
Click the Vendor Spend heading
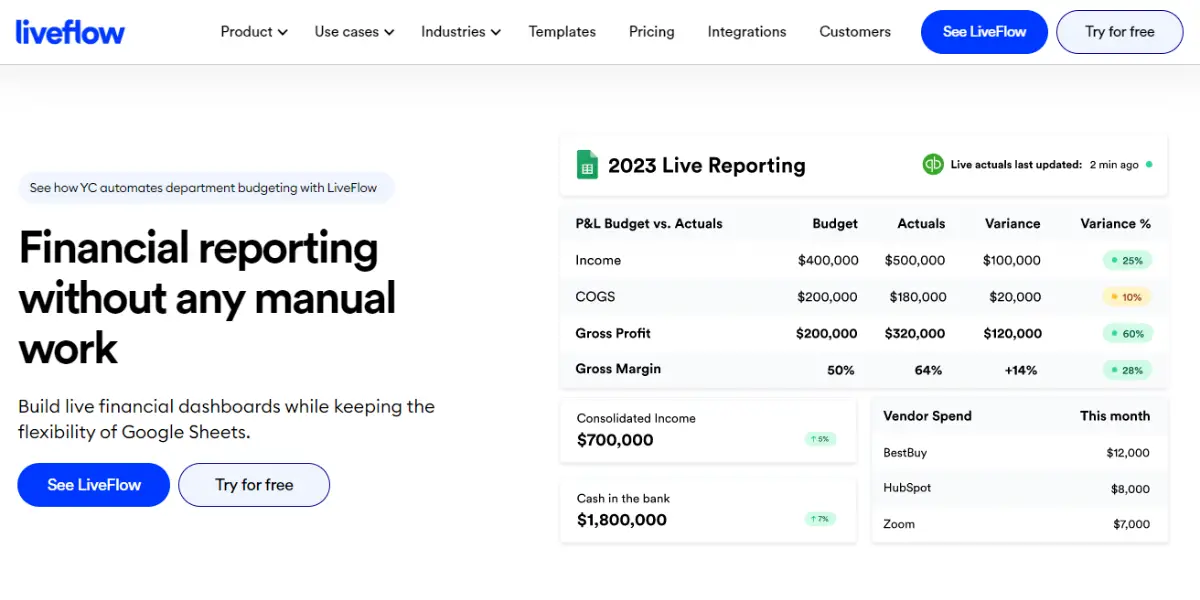pos(927,416)
